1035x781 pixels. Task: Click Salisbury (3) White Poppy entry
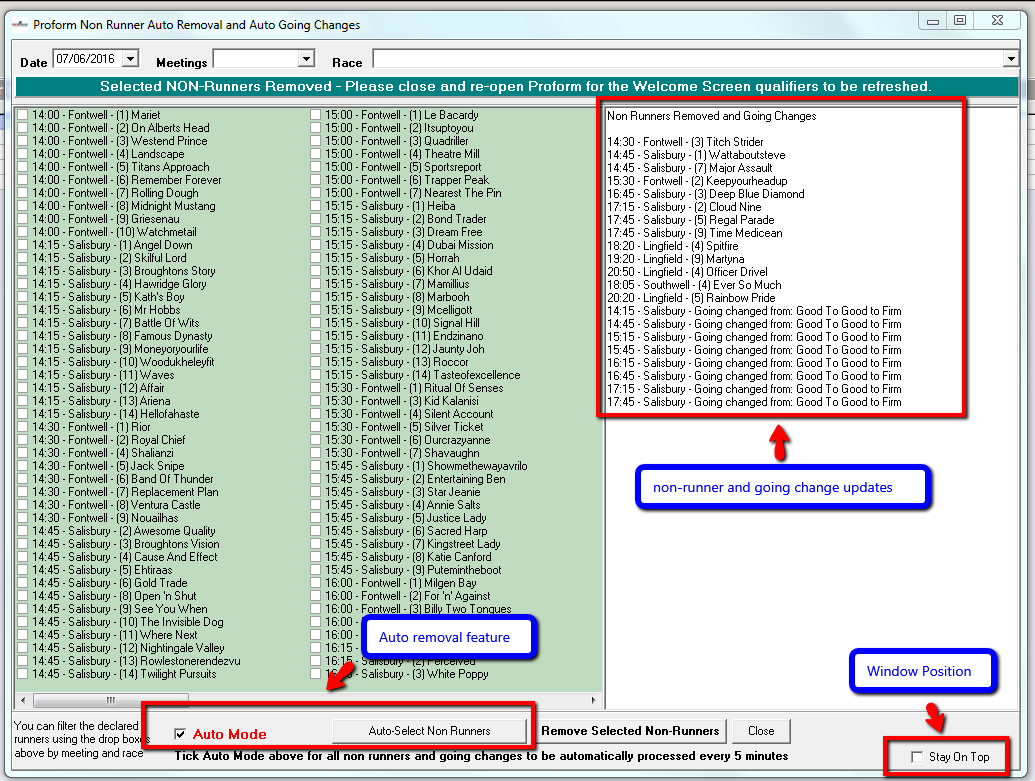coord(424,674)
